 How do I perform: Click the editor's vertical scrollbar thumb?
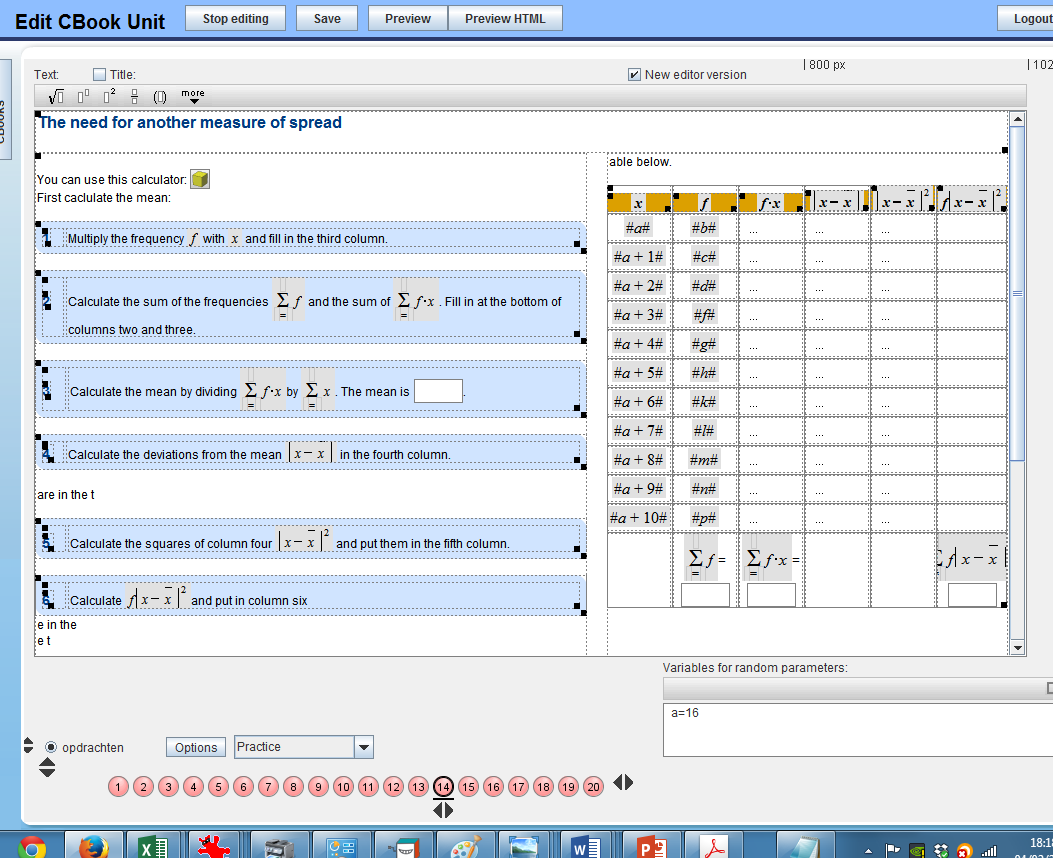pos(1018,290)
